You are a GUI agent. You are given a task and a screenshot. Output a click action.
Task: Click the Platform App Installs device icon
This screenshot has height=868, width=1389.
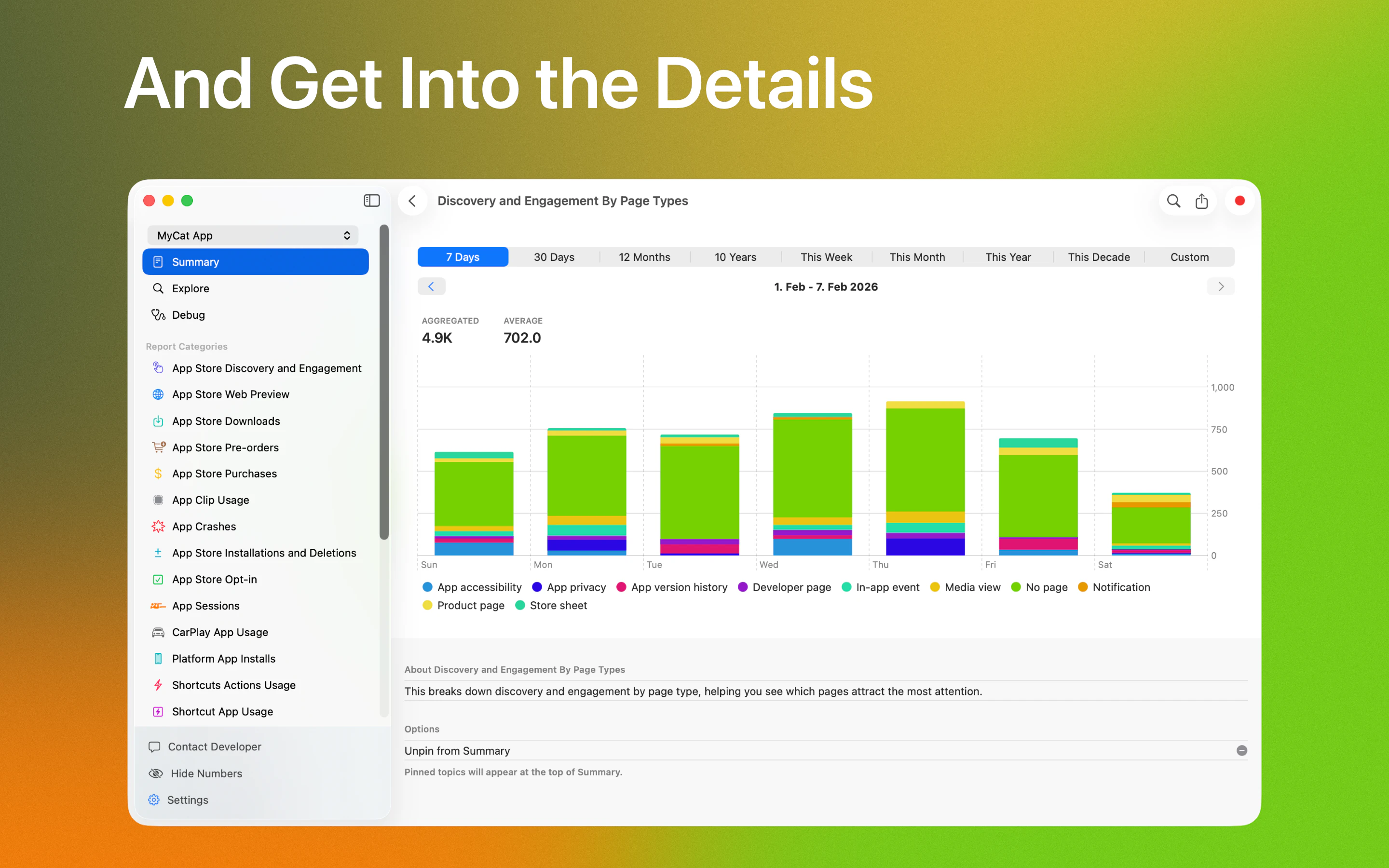tap(158, 658)
